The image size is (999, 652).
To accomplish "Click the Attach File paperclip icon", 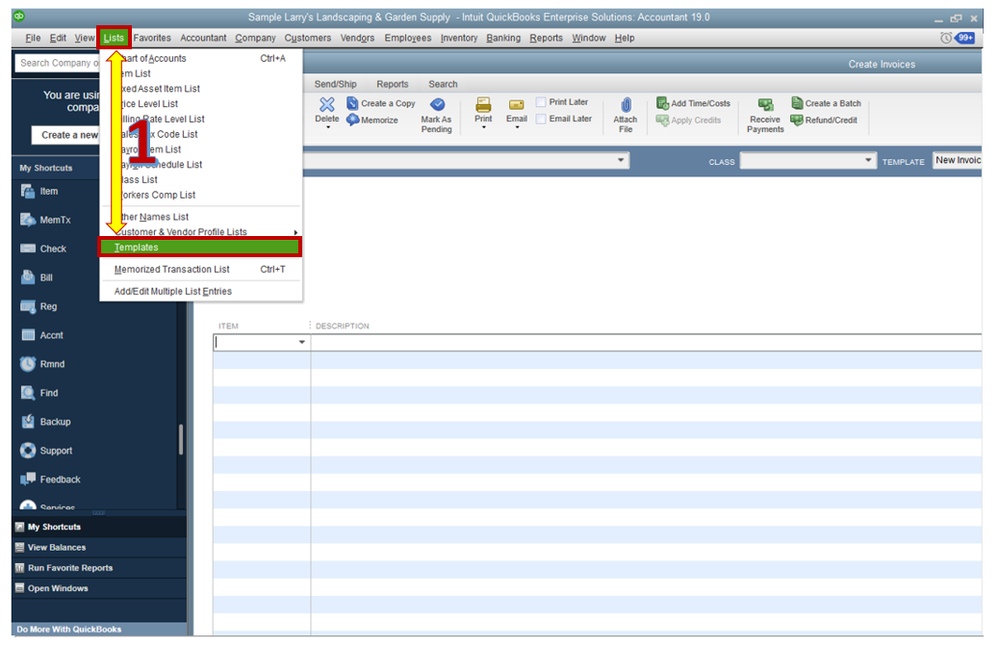I will [x=626, y=105].
